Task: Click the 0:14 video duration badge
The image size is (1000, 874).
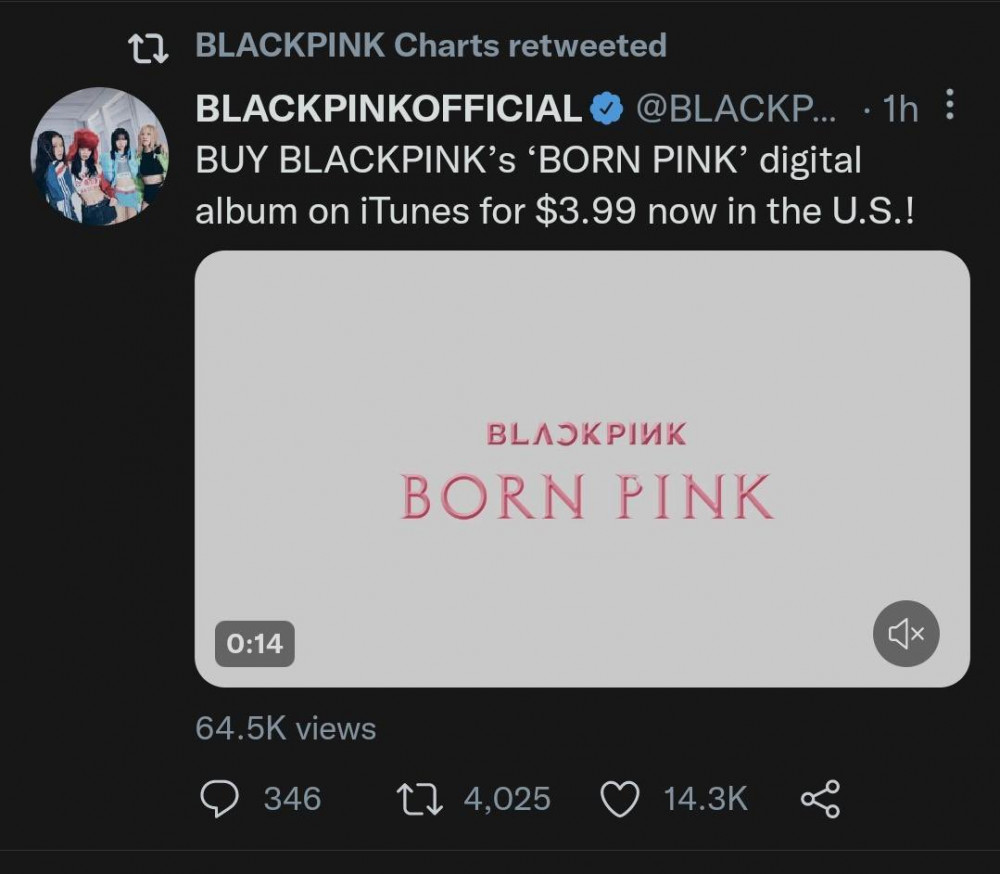Action: click(x=254, y=644)
